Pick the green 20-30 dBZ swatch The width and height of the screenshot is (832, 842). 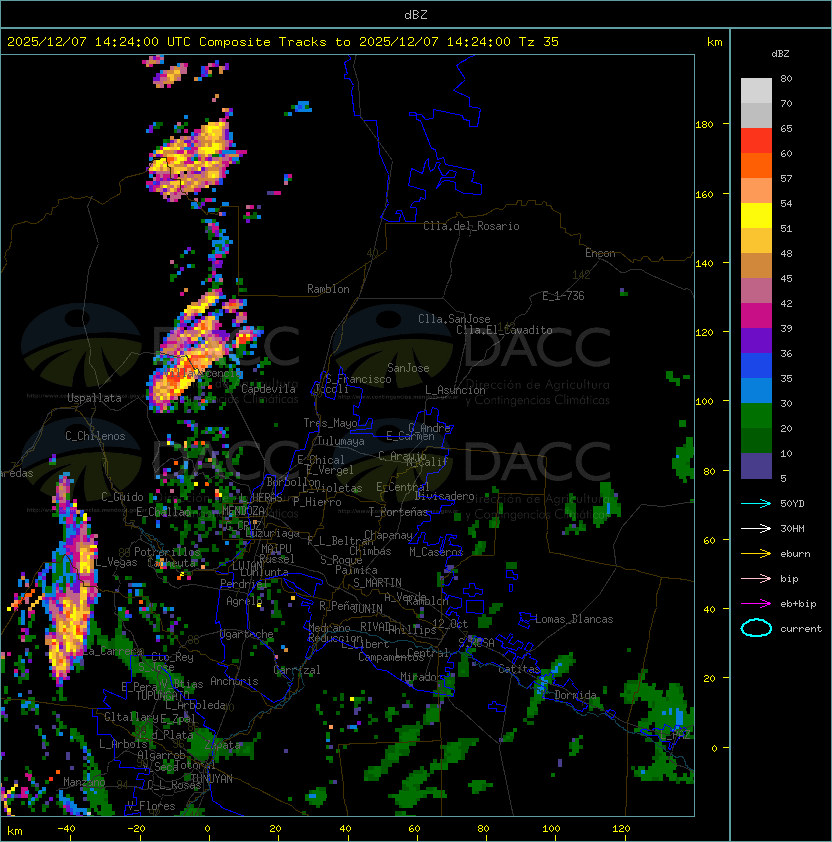756,416
